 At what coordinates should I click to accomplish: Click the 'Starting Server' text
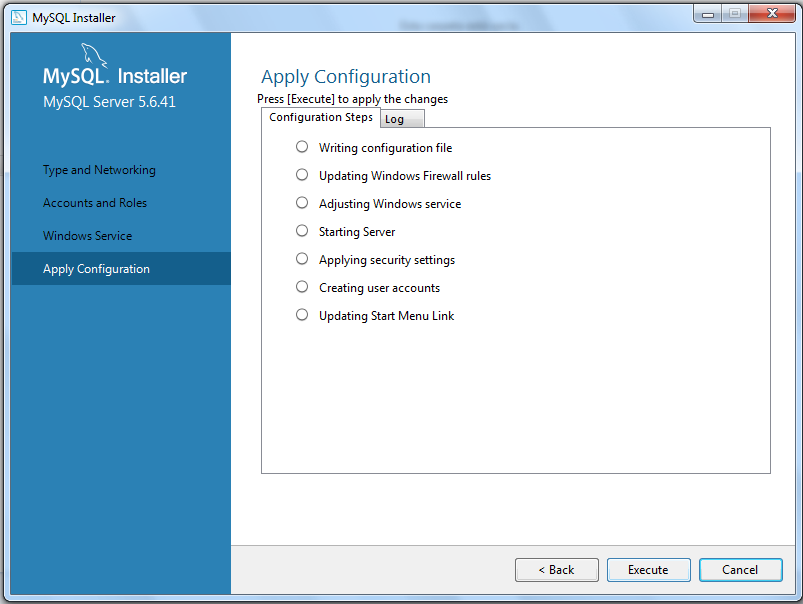point(357,232)
